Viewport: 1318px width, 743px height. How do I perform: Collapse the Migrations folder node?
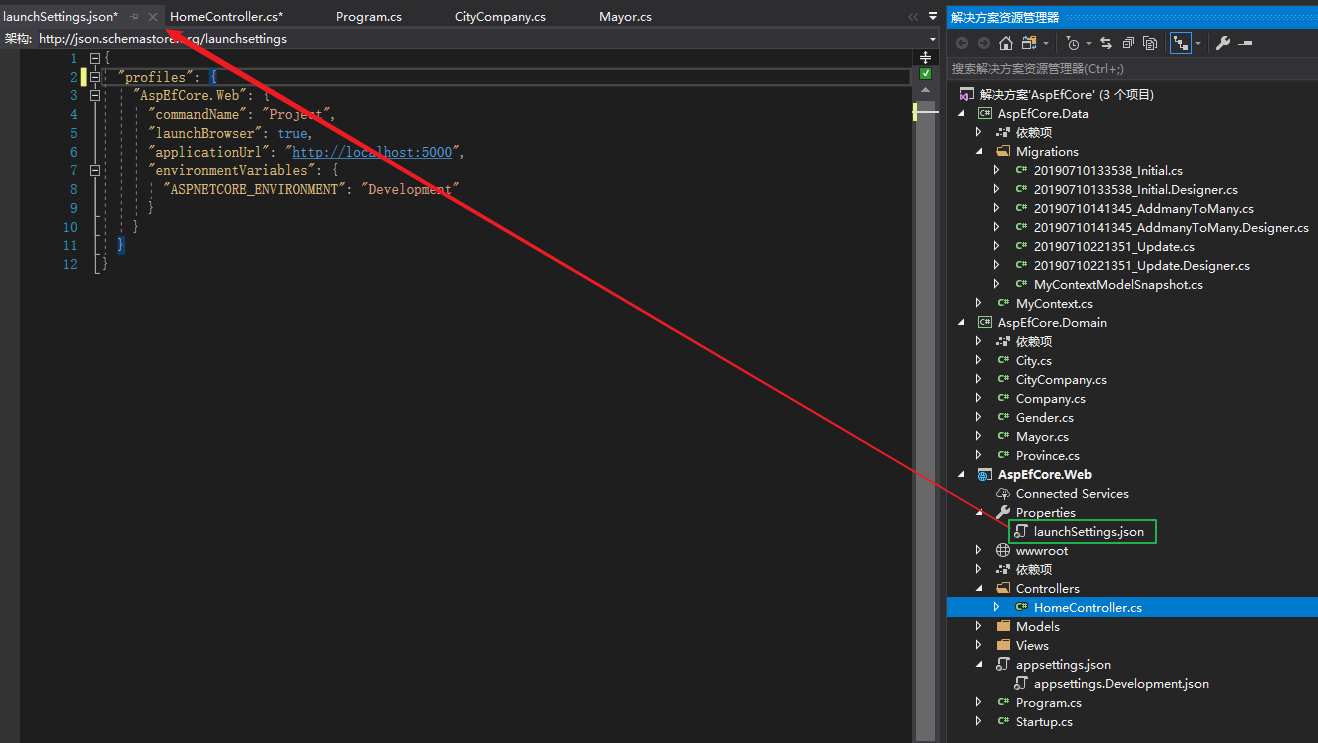980,152
